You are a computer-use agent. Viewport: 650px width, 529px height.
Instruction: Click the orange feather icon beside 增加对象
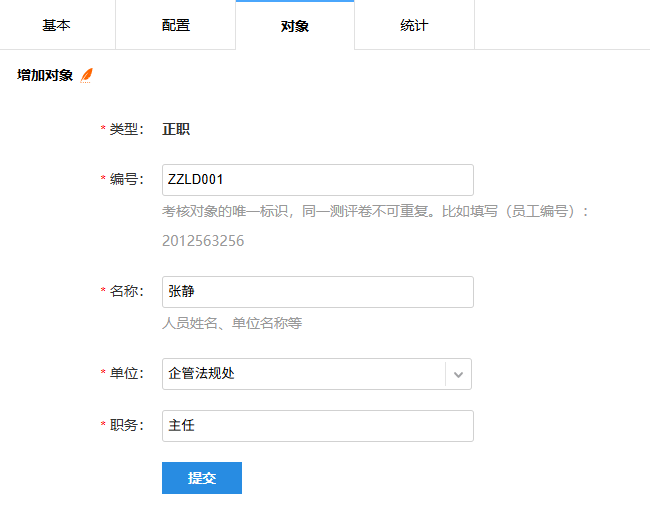click(x=87, y=75)
